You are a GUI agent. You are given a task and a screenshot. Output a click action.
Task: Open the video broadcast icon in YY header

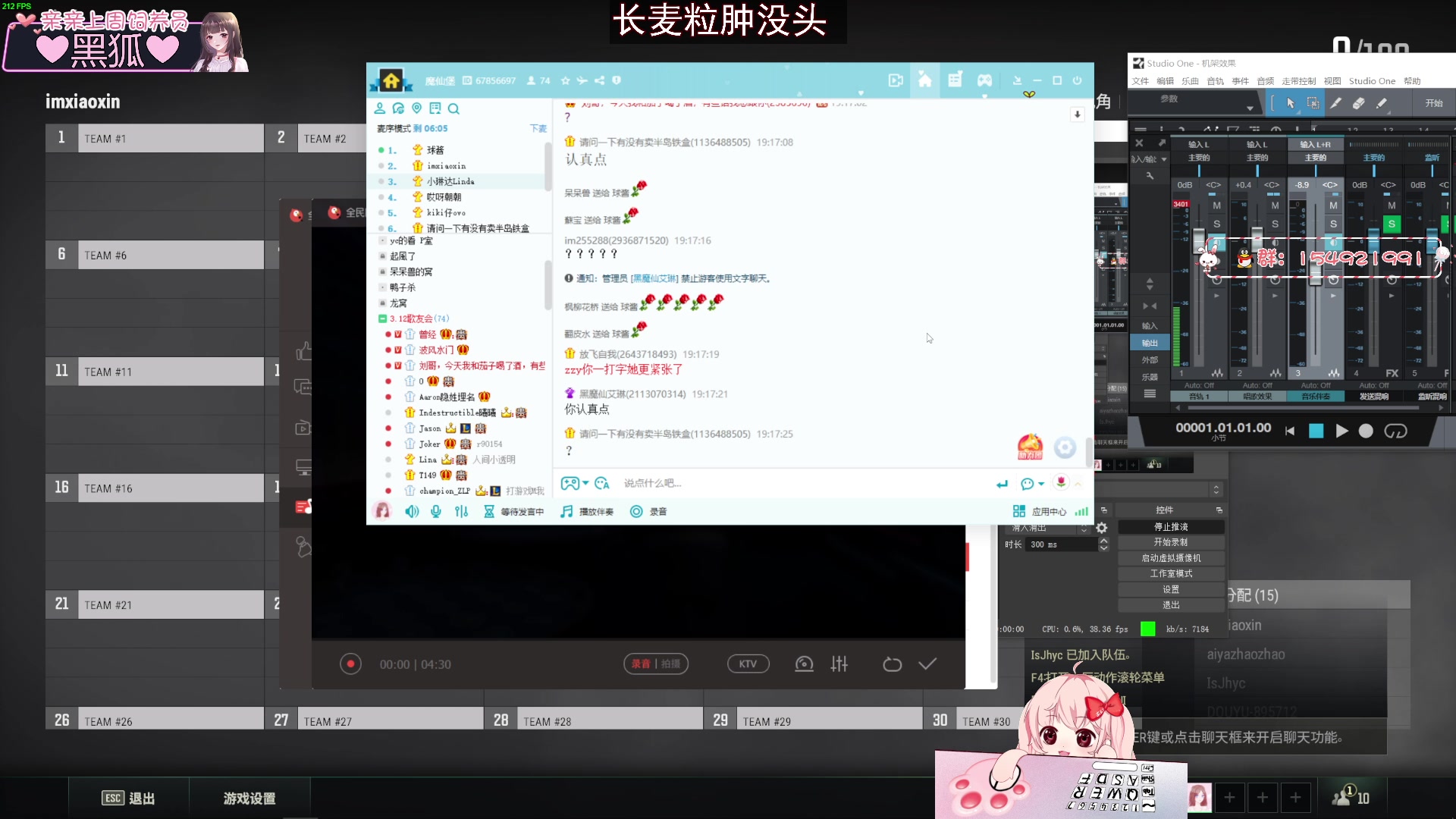896,80
